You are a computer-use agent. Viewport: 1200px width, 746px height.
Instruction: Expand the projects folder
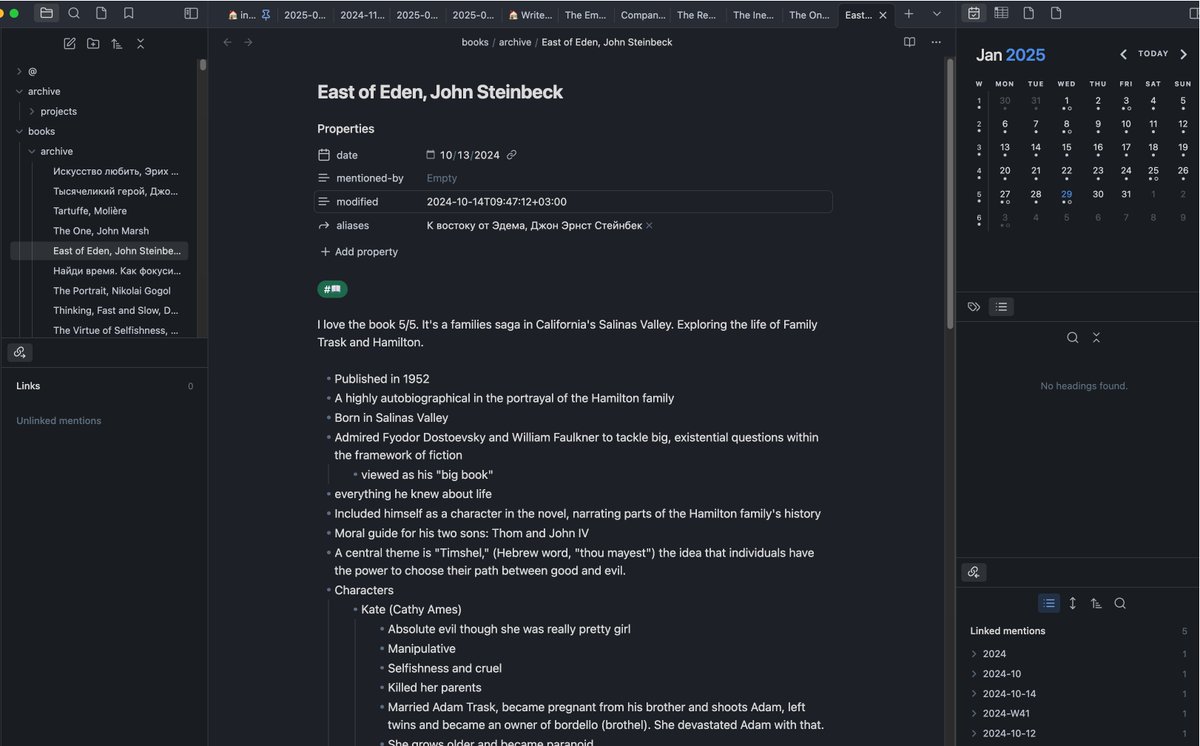[x=32, y=111]
